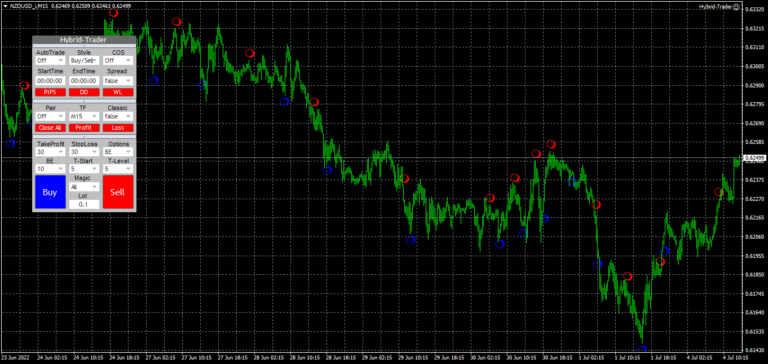
Task: Expand the T-Level dropdown
Action: click(x=118, y=169)
